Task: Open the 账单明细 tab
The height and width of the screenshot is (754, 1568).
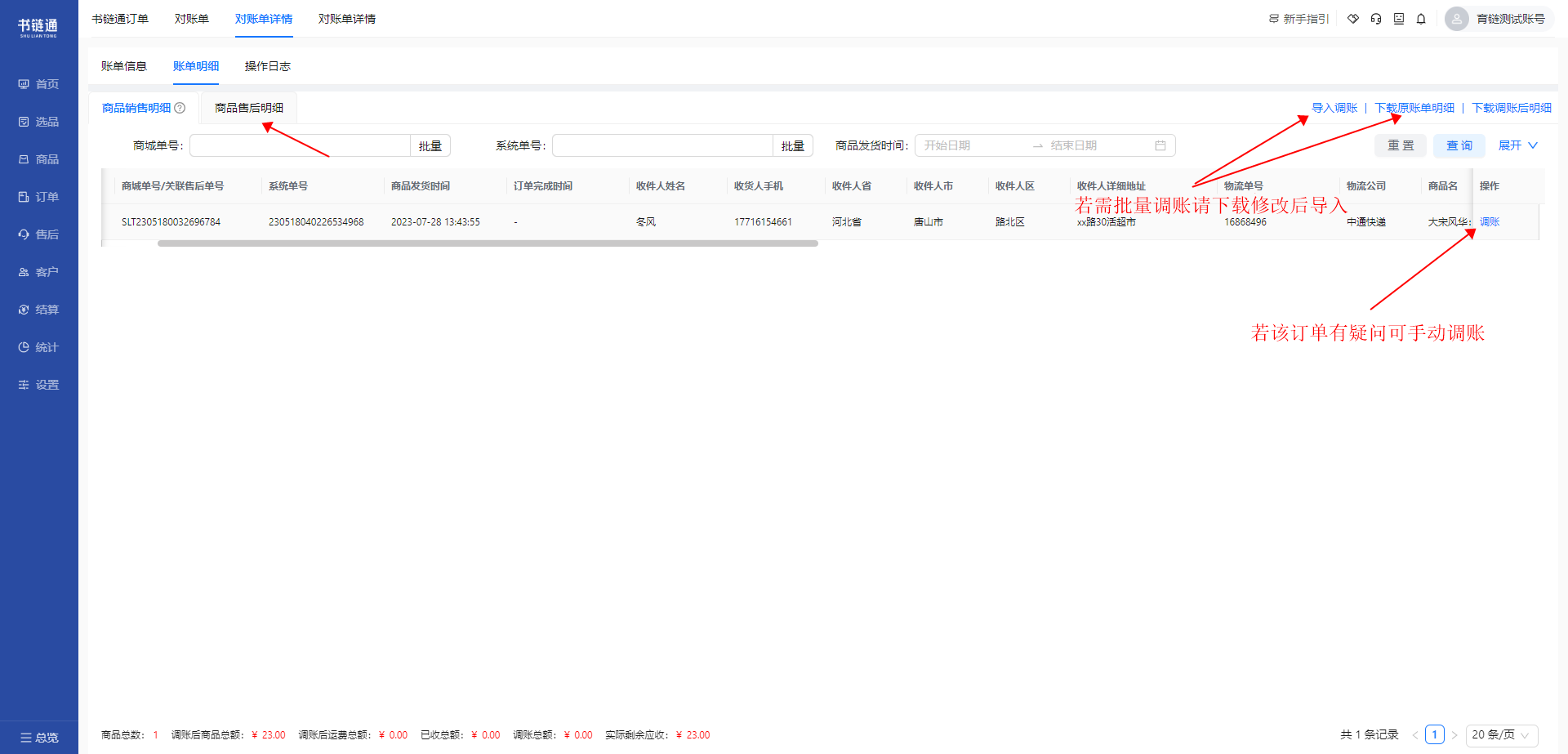Action: (196, 66)
